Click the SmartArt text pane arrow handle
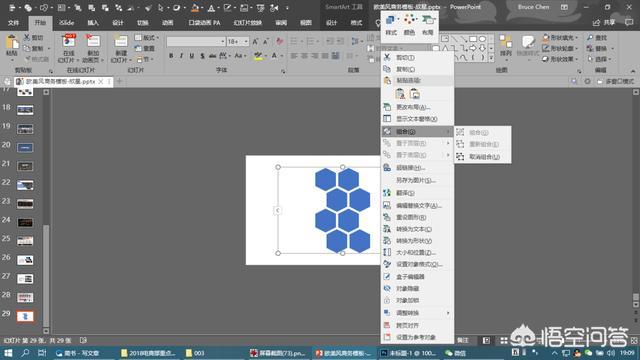The image size is (640, 360). 278,211
